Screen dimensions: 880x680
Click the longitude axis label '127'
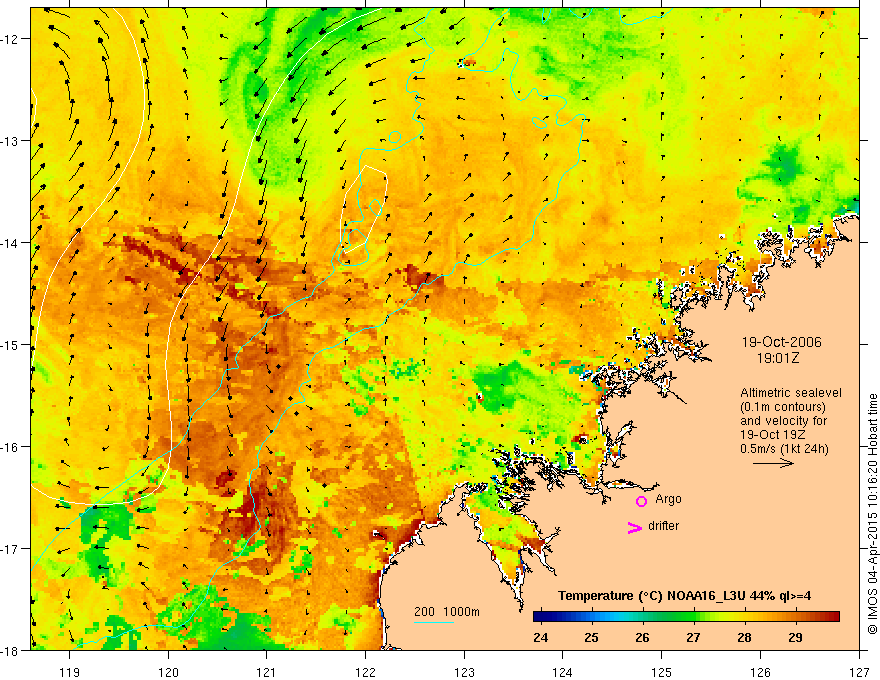point(859,672)
